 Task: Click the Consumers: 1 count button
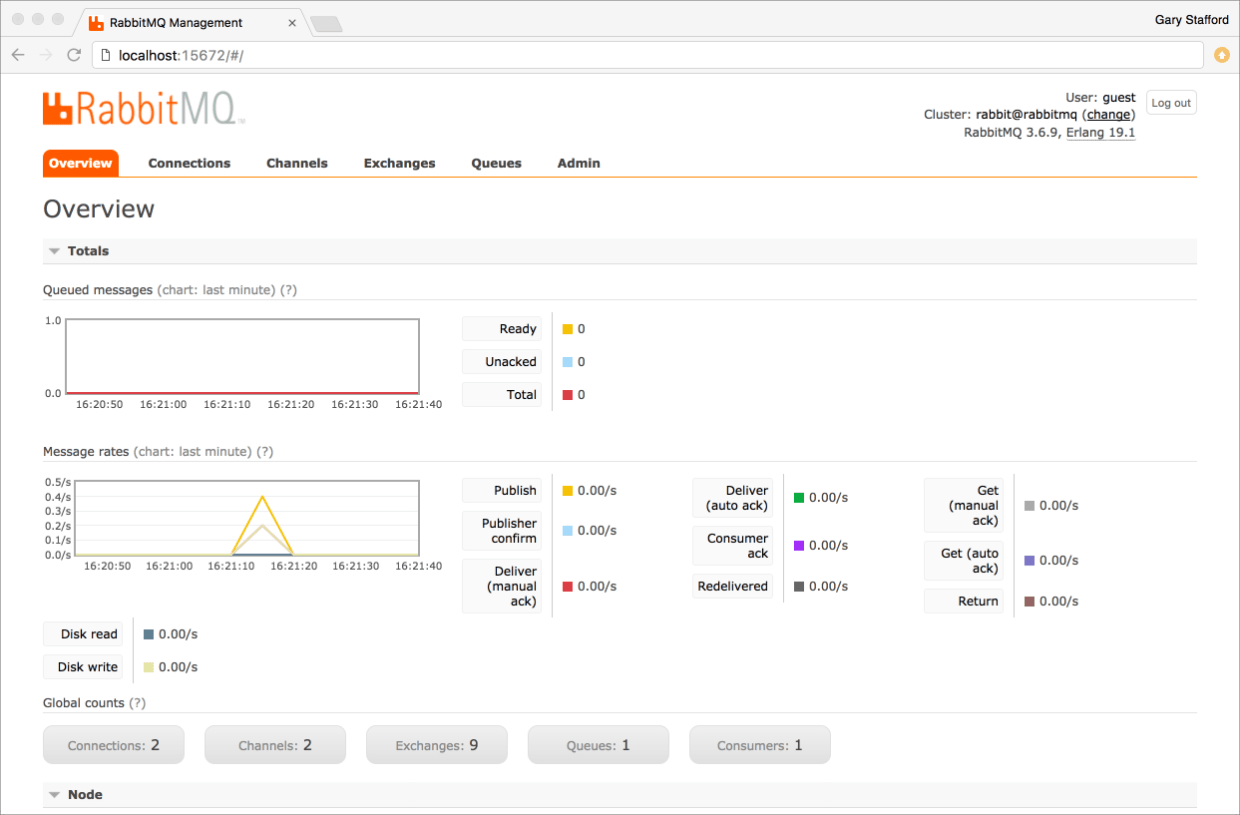point(760,745)
